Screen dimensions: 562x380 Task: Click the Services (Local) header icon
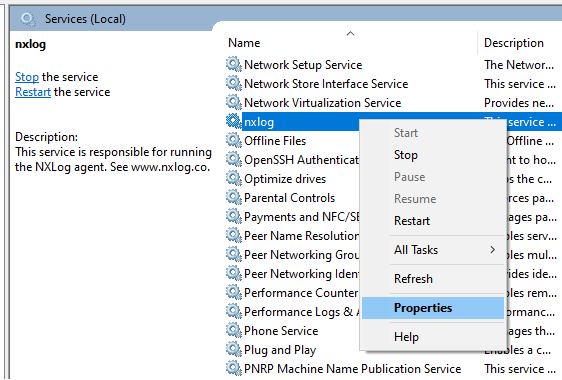(x=28, y=19)
